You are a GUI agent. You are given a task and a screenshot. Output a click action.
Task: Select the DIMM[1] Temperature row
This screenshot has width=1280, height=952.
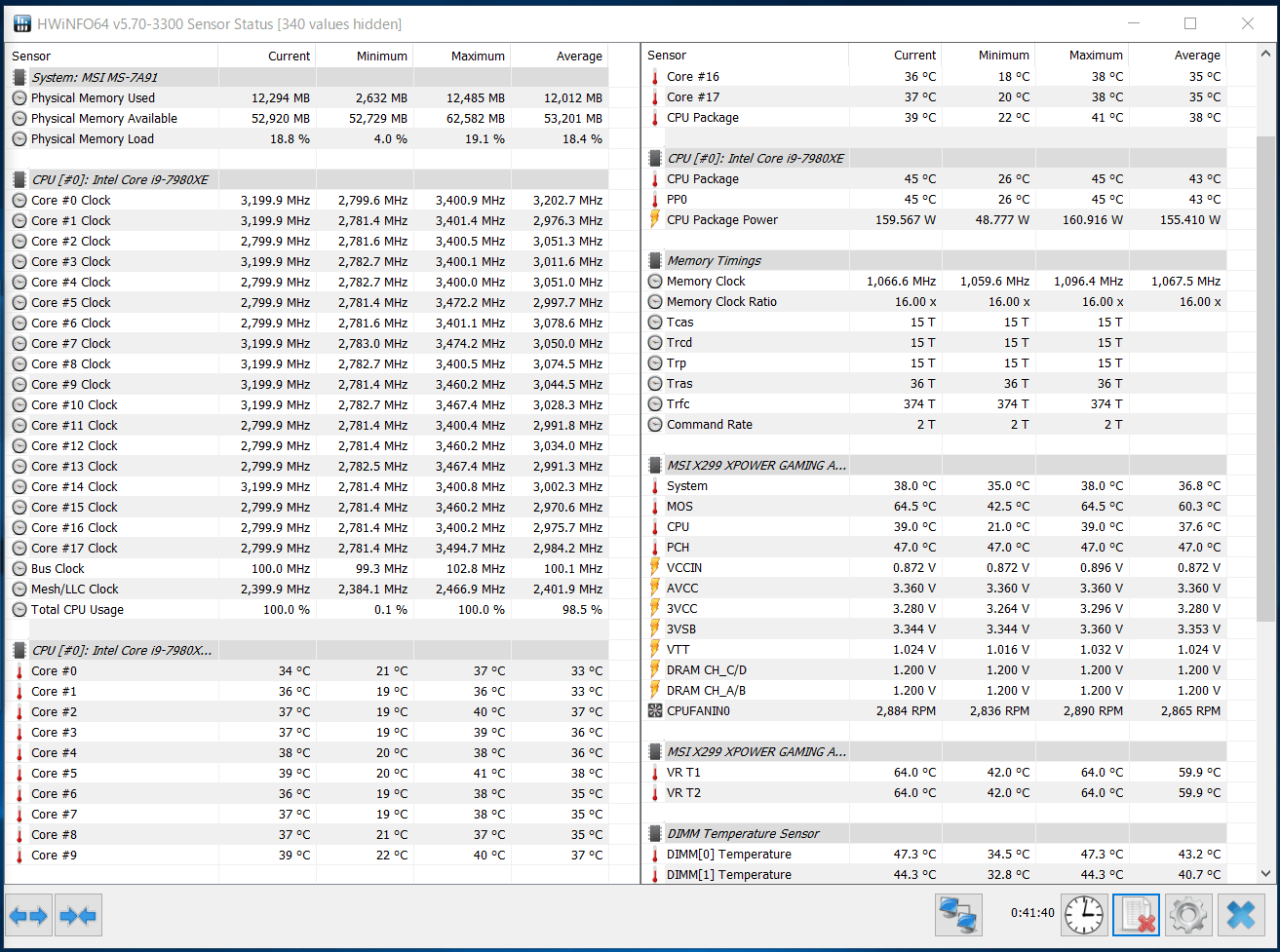coord(934,874)
